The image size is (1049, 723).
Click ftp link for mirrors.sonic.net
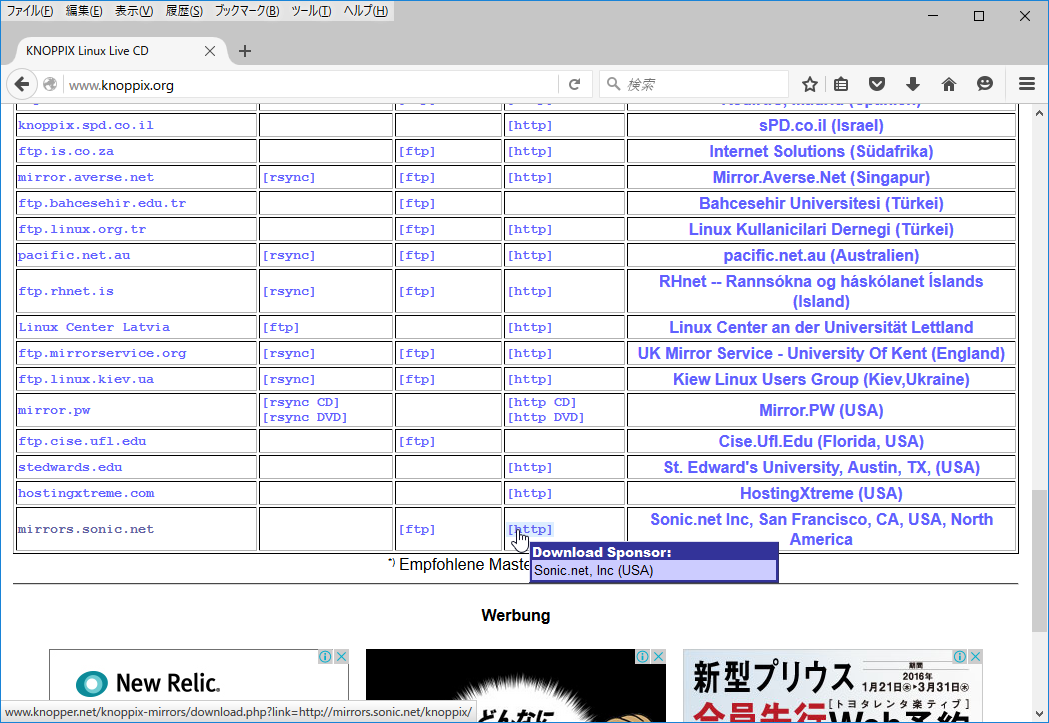(x=416, y=530)
